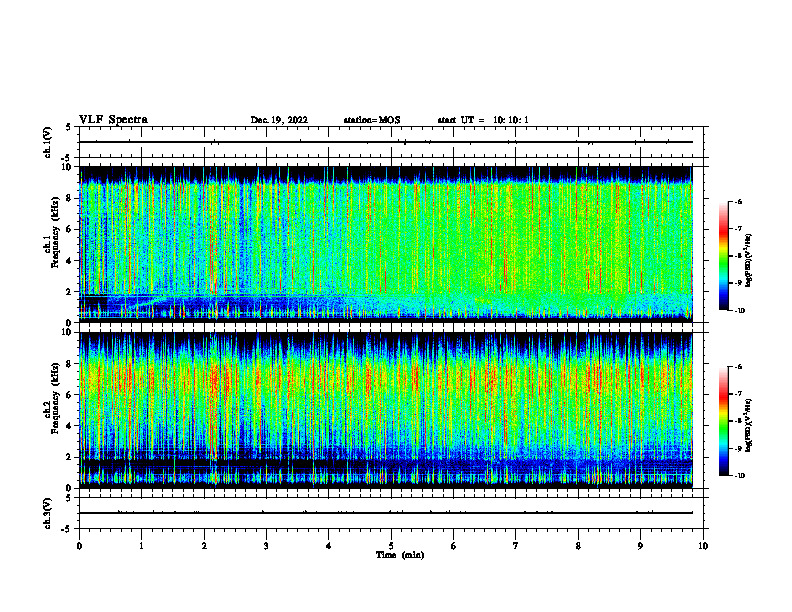Image resolution: width=792 pixels, height=612 pixels.
Task: Click the "8" kHz tick on ch.1 axis
Action: point(69,198)
